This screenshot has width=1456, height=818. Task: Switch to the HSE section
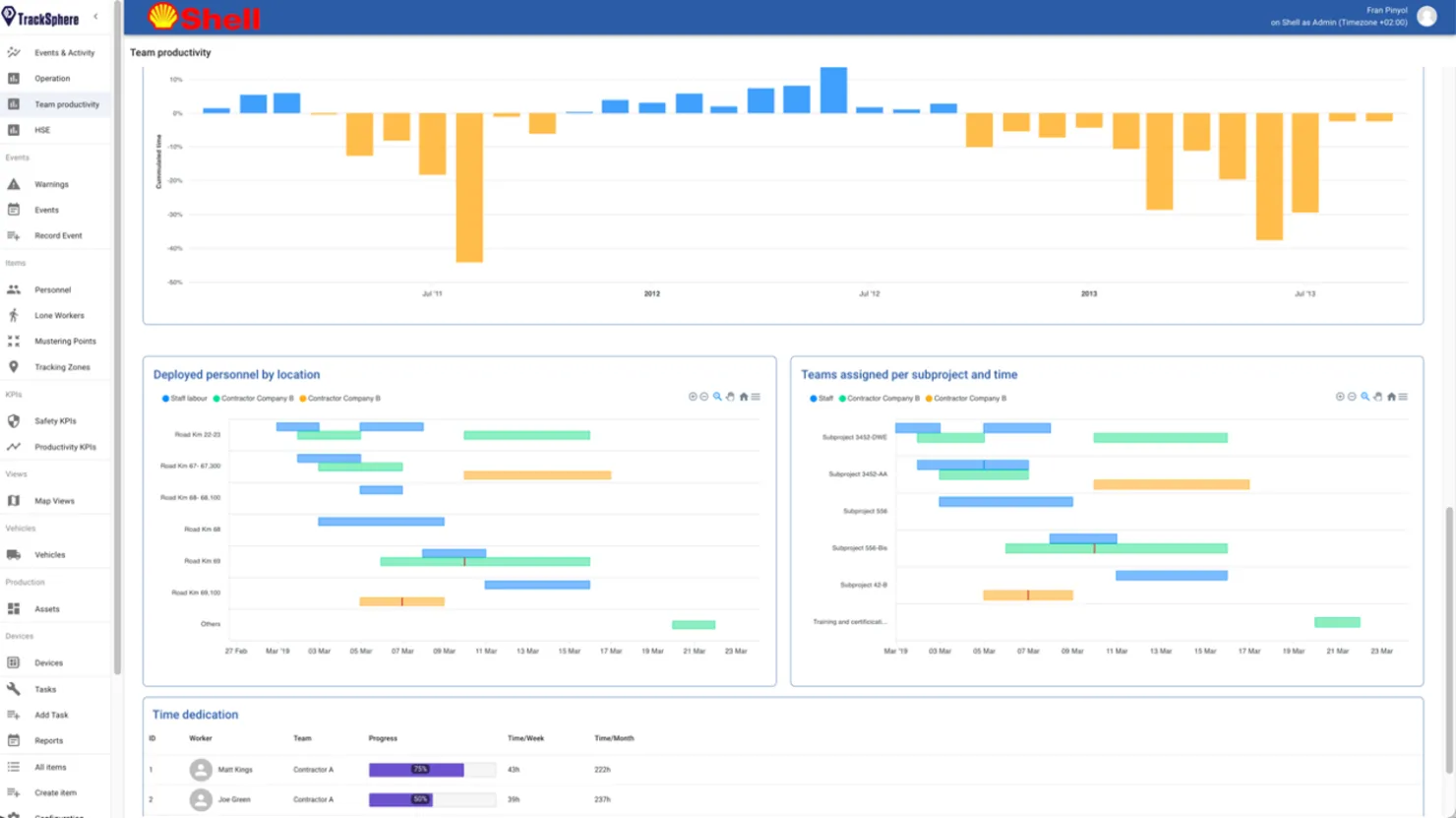tap(42, 129)
